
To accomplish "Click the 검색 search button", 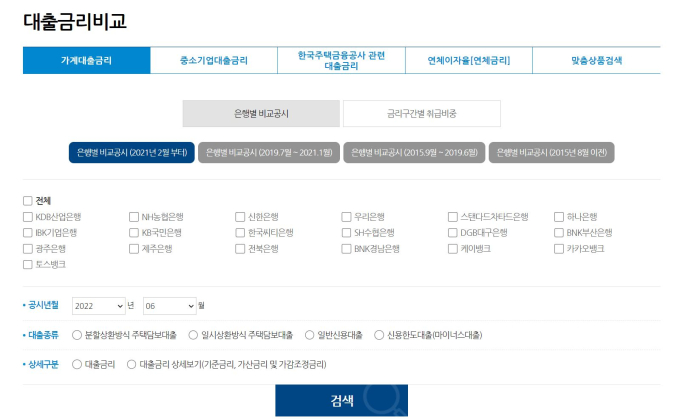I will coord(342,400).
